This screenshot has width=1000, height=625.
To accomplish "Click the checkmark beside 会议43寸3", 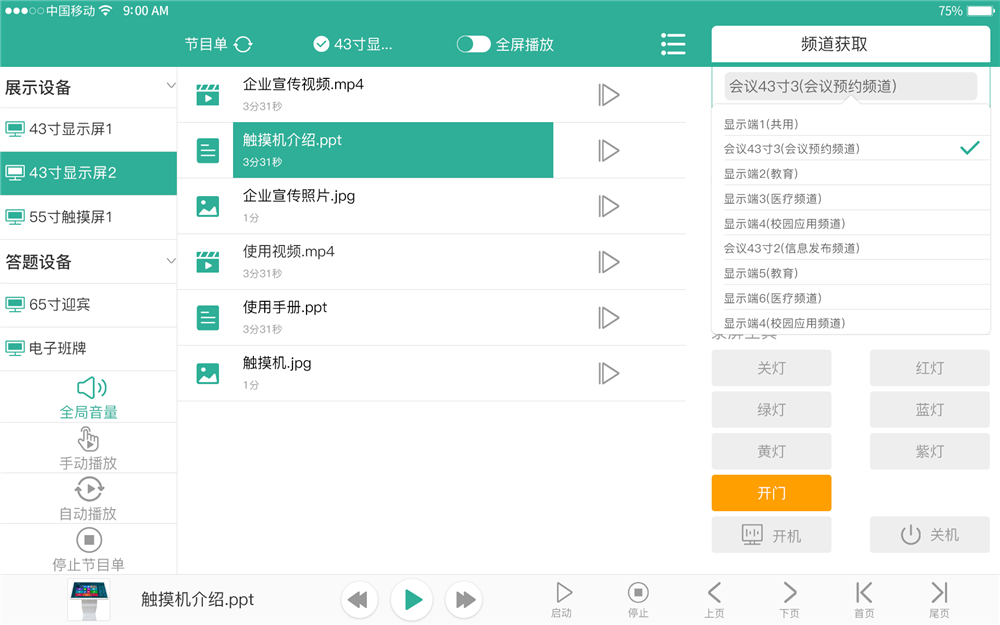I will (x=969, y=148).
